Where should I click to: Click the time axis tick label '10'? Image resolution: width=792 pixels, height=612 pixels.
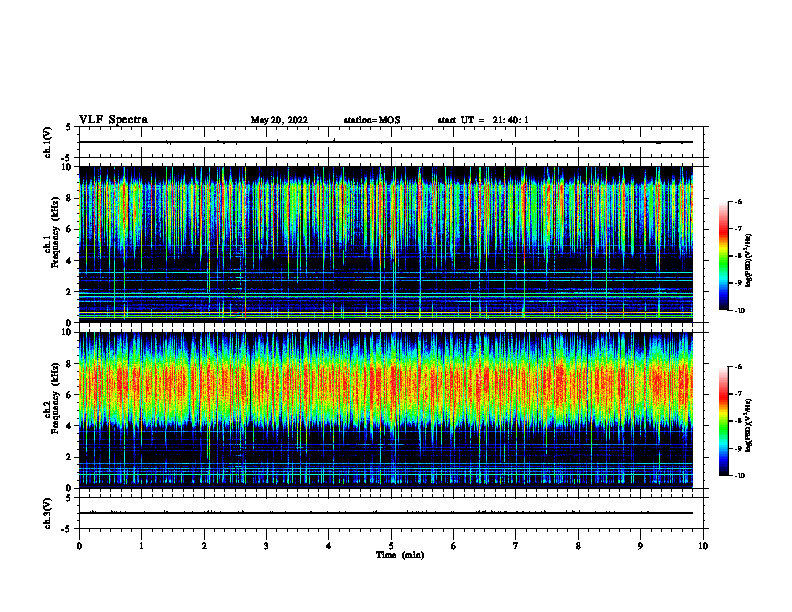click(x=703, y=546)
